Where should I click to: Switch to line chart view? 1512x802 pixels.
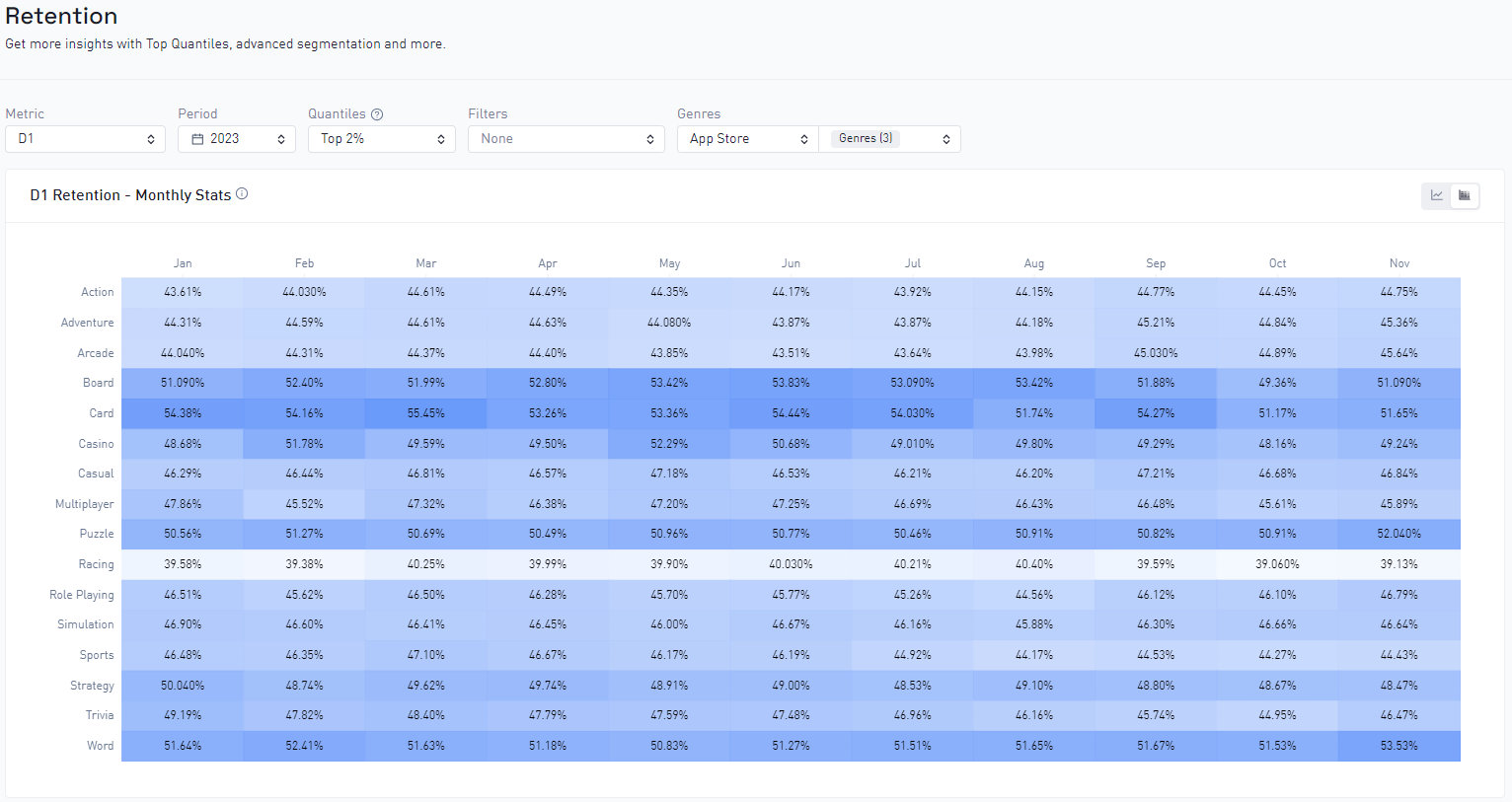(x=1437, y=195)
